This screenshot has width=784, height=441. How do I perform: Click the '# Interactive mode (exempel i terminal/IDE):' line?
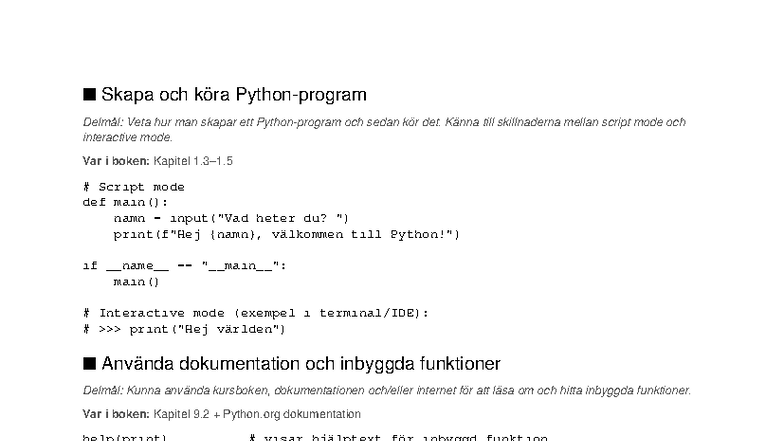point(256,314)
